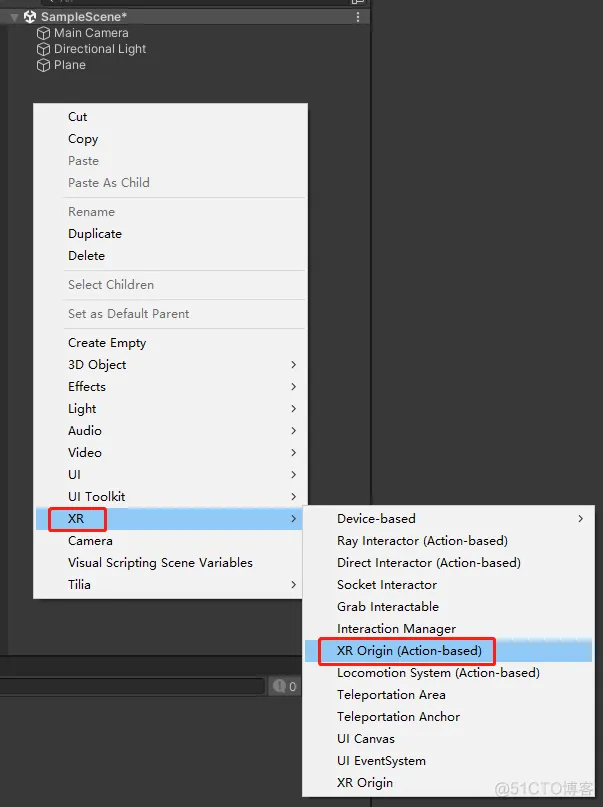Expand the Effects submenu arrow
The image size is (603, 807).
pos(293,387)
